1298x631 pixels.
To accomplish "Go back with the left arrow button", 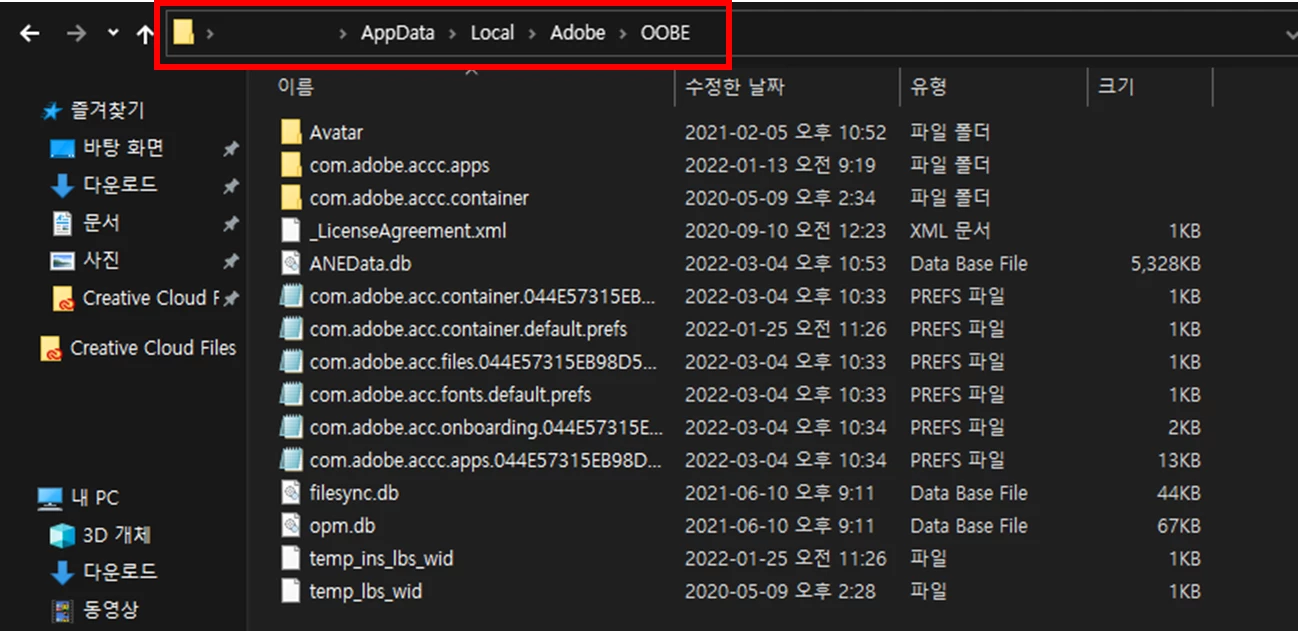I will coord(30,33).
